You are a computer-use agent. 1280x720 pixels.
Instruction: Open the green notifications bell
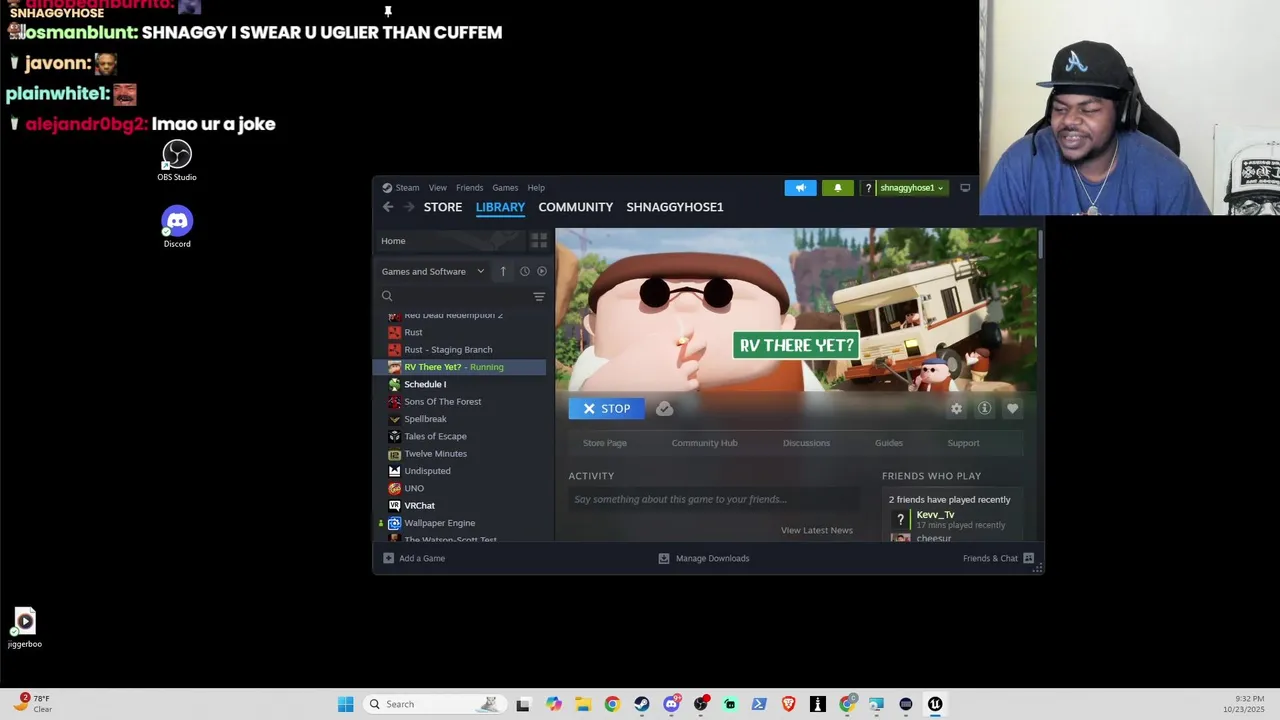[x=838, y=188]
